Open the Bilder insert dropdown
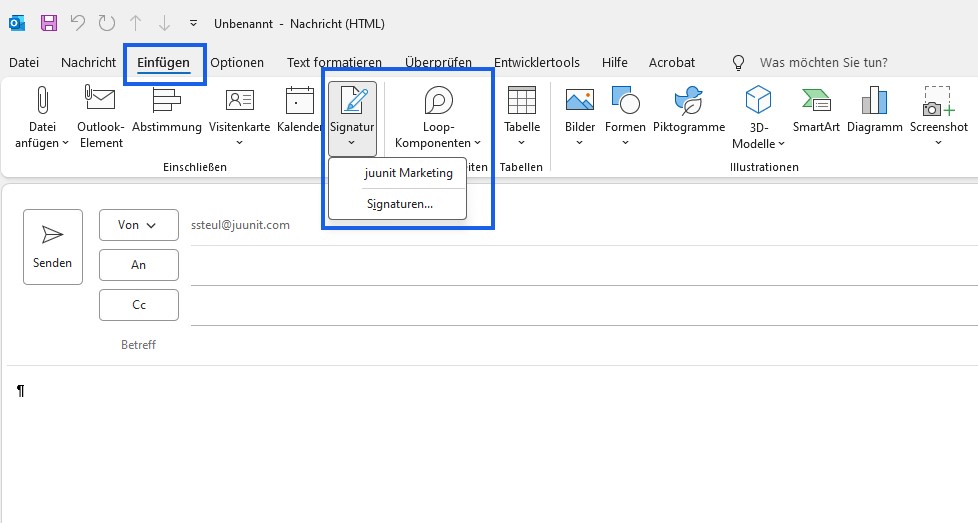 (579, 117)
